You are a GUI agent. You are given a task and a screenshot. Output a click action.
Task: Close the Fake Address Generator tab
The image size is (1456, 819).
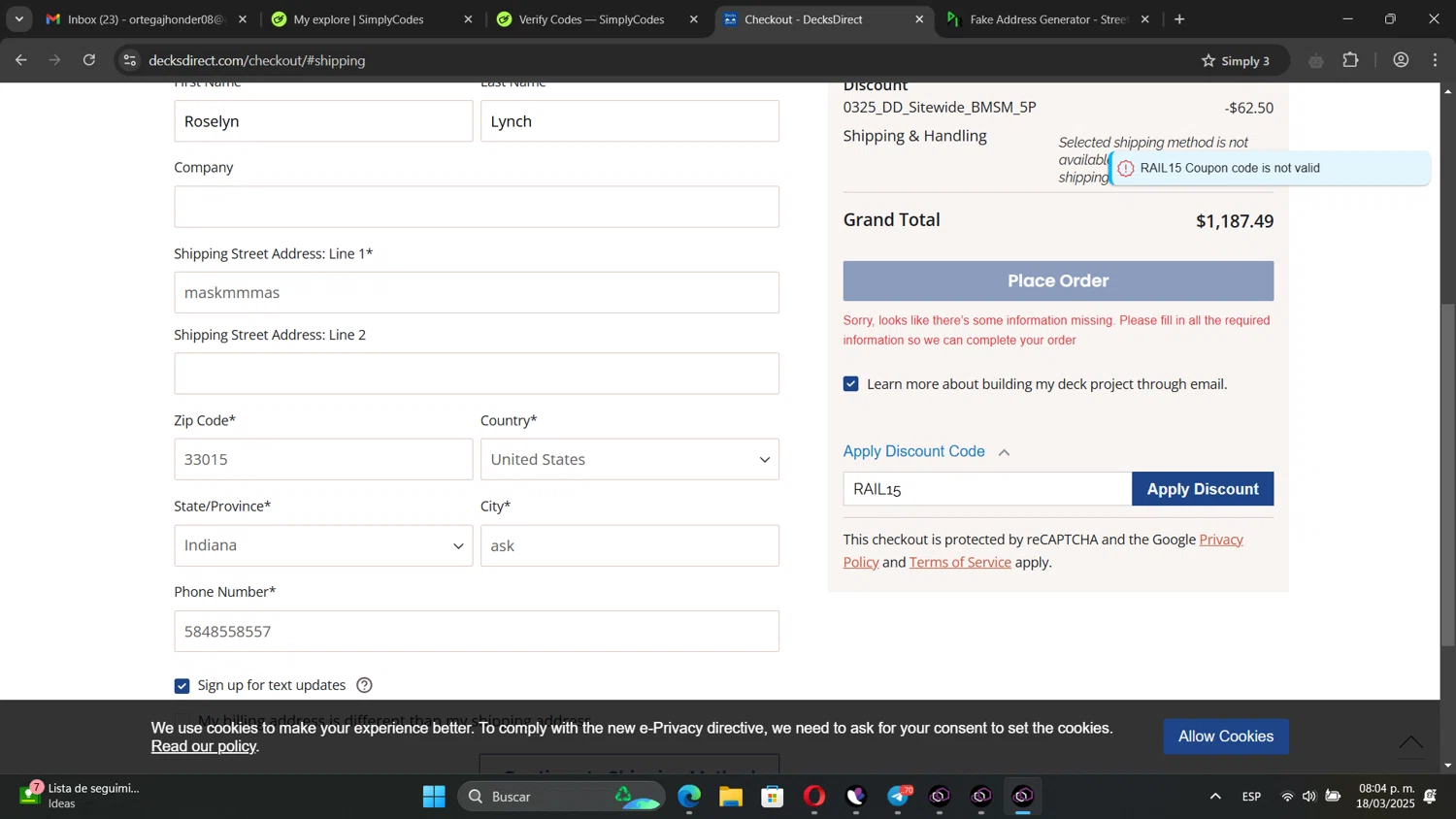click(x=1144, y=19)
